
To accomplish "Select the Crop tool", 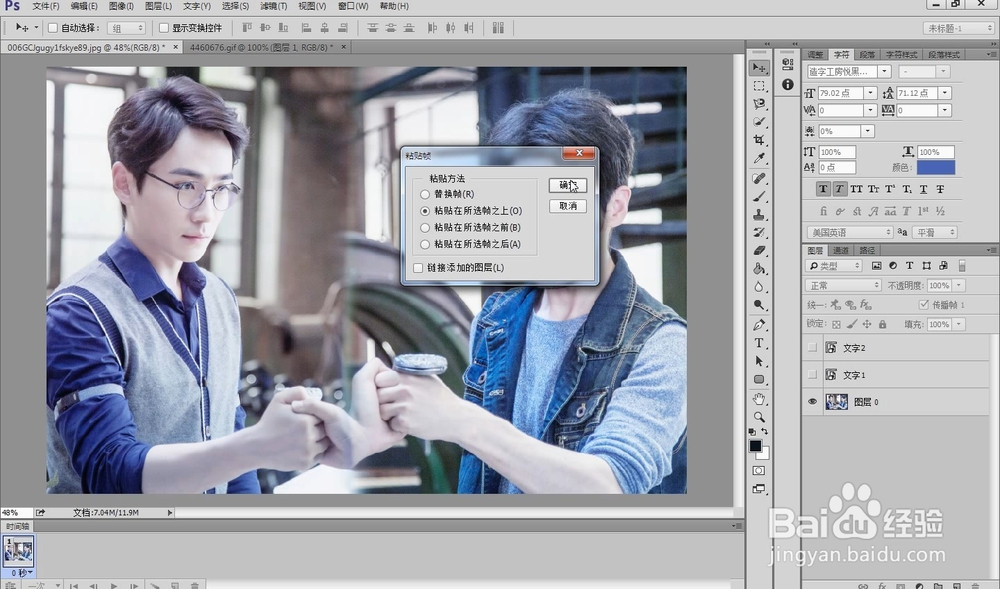I will (x=758, y=140).
